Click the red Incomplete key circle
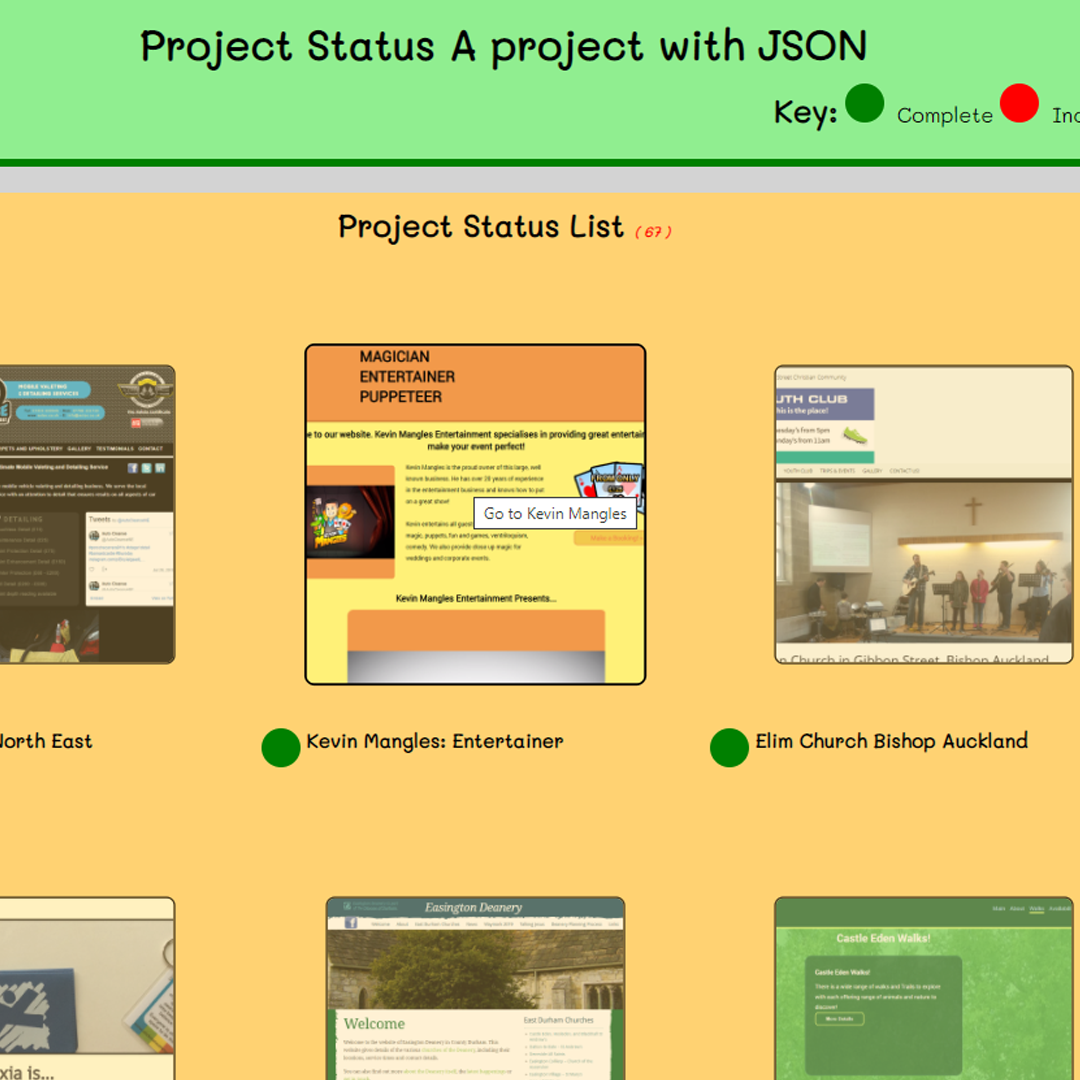Screen dimensions: 1080x1080 point(1019,103)
